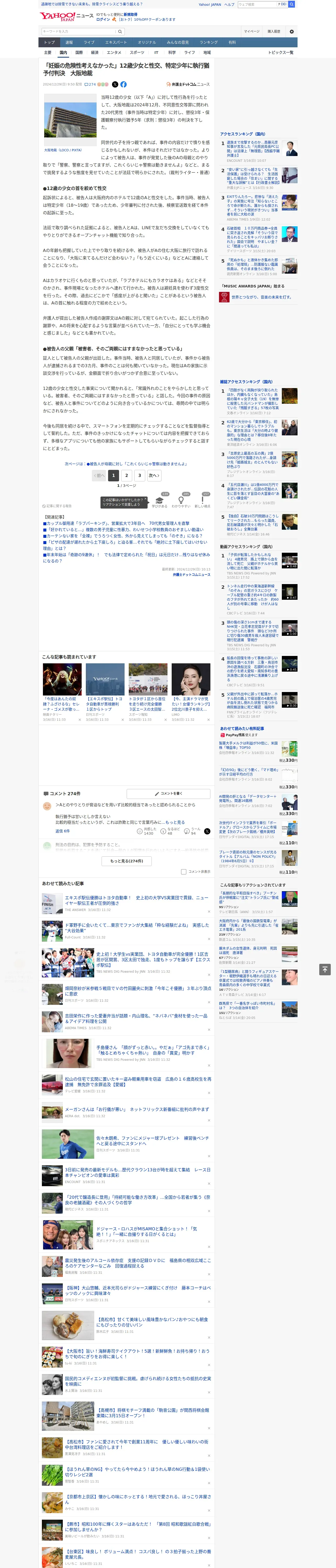336x1568 pixels.
Task: Open the 科学 category
Action: (172, 52)
